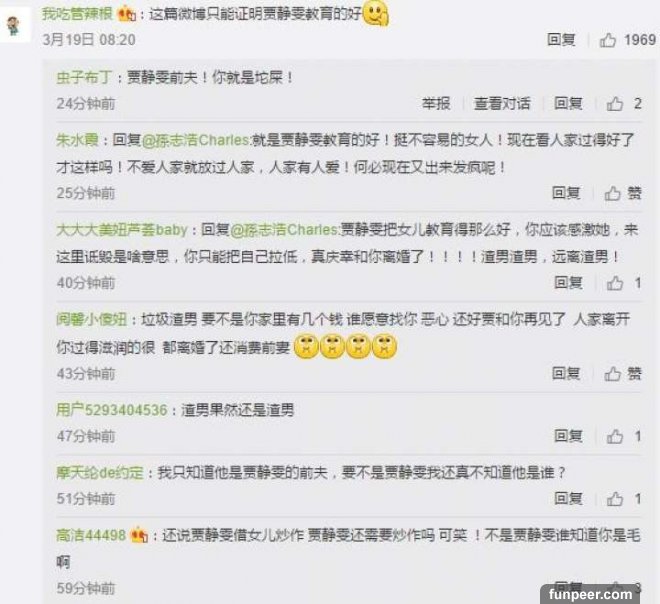Visit 大大大美妞芦荟baby's profile
Screen dimensions: 660x604
click(122, 230)
